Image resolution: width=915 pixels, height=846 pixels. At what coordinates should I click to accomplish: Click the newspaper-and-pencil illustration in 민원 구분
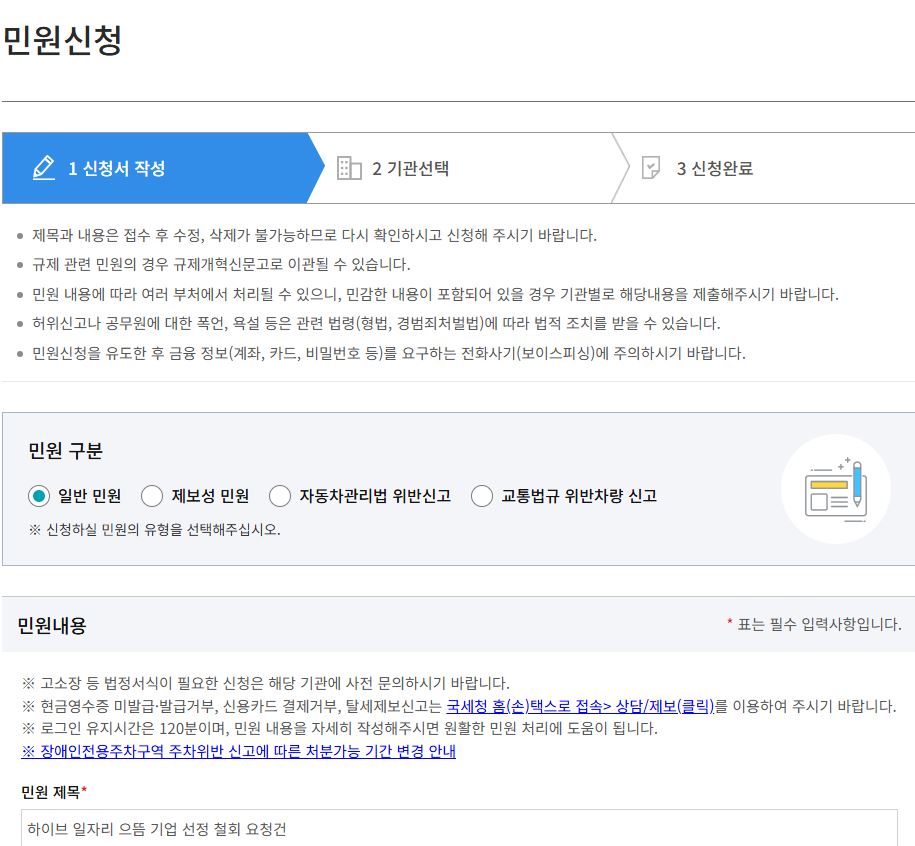click(836, 488)
